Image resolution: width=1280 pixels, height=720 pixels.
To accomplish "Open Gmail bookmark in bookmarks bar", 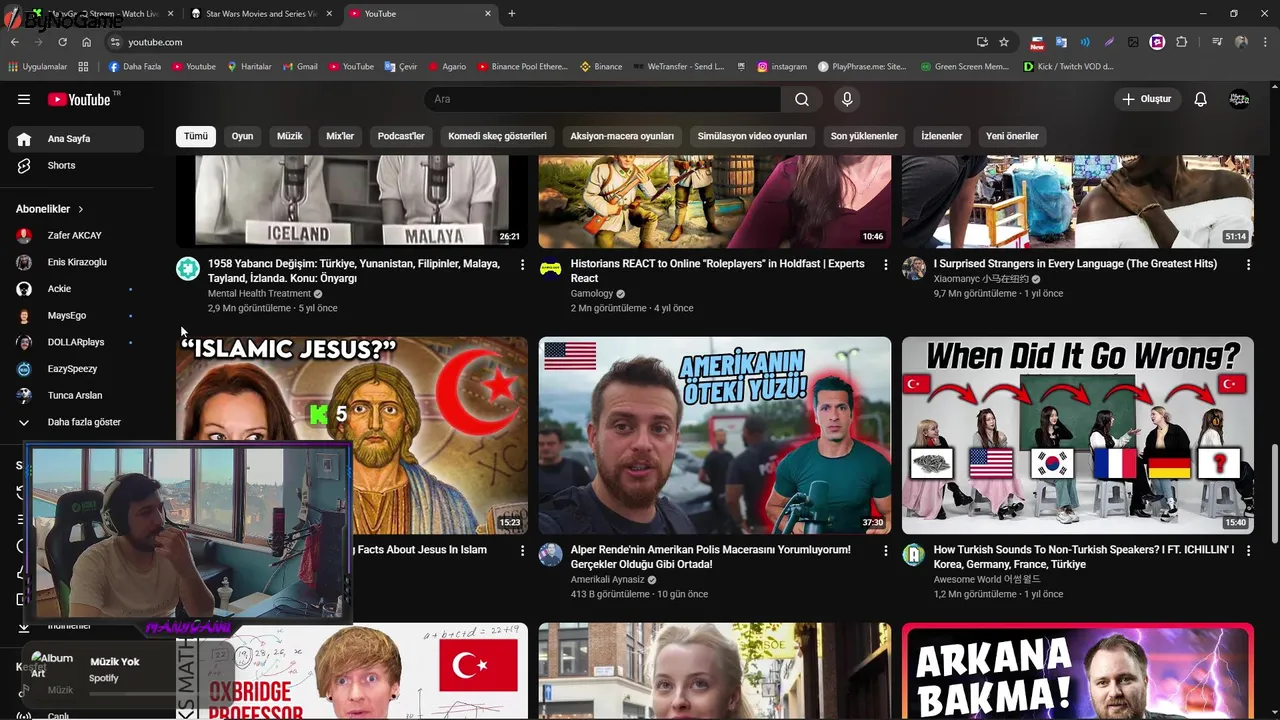I will click(299, 67).
